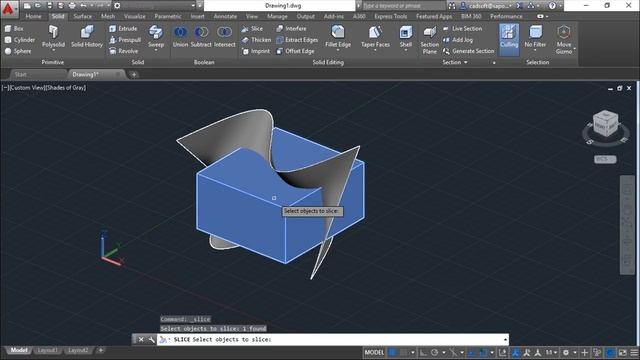Switch to the Visualize ribbon tab

[135, 16]
